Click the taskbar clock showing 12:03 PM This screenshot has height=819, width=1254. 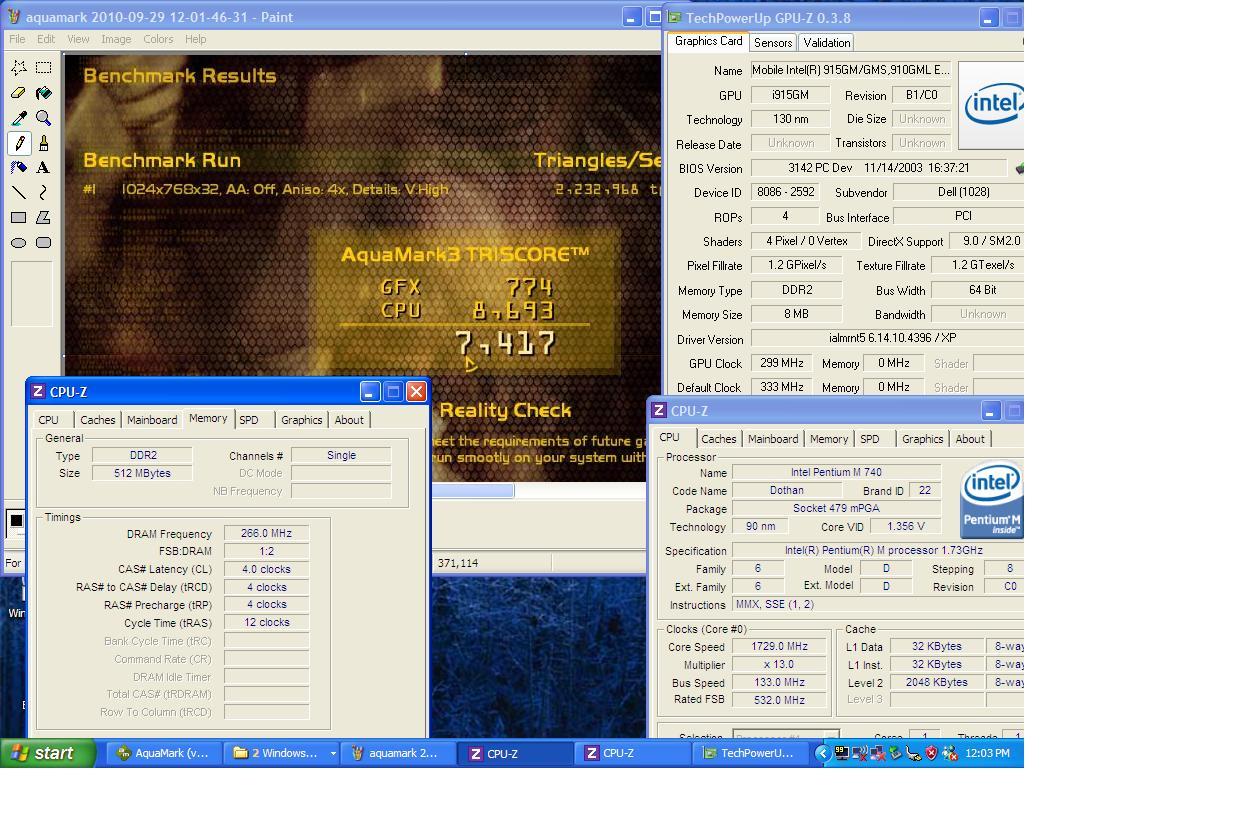click(x=987, y=753)
